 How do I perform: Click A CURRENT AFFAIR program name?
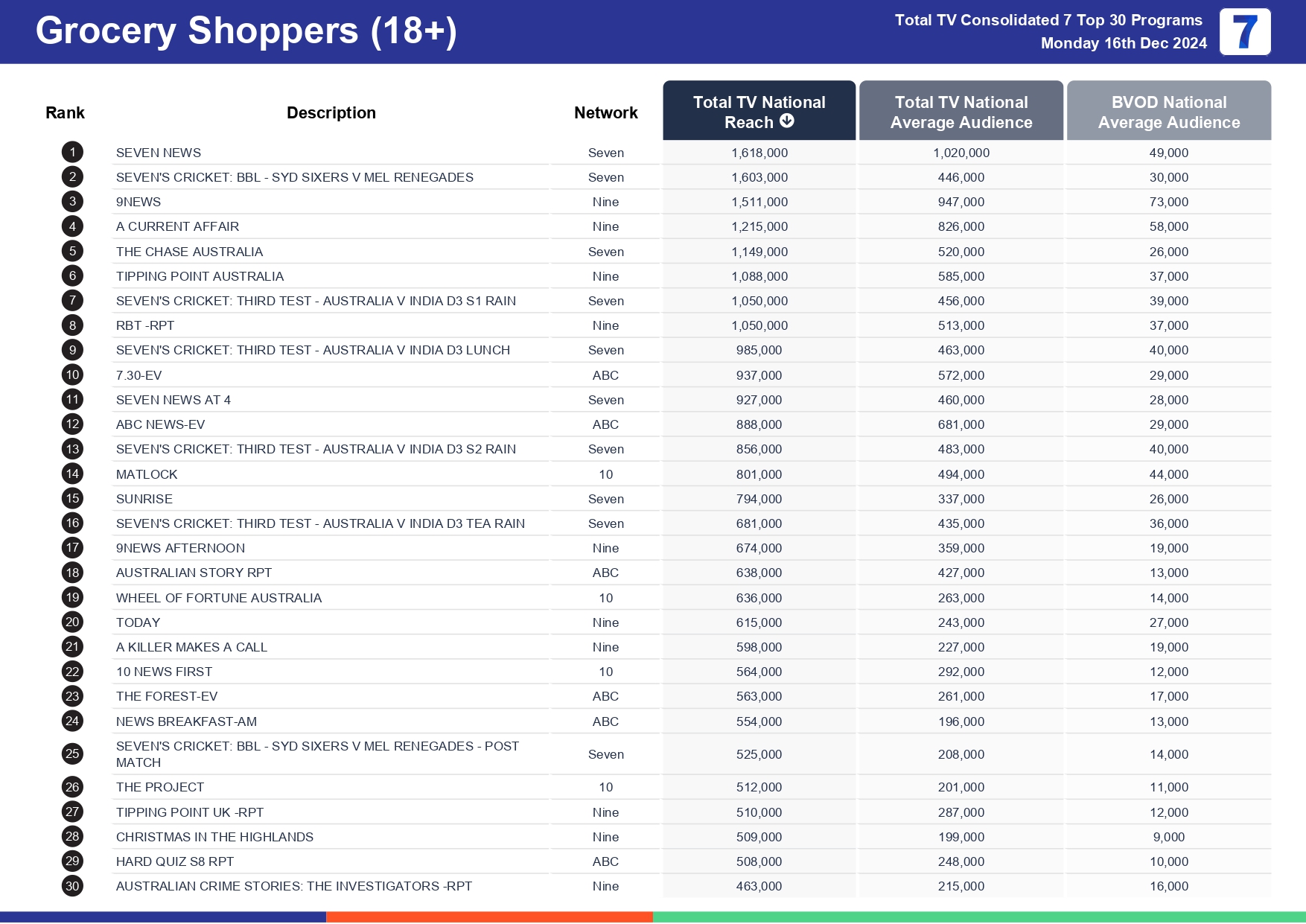(177, 226)
